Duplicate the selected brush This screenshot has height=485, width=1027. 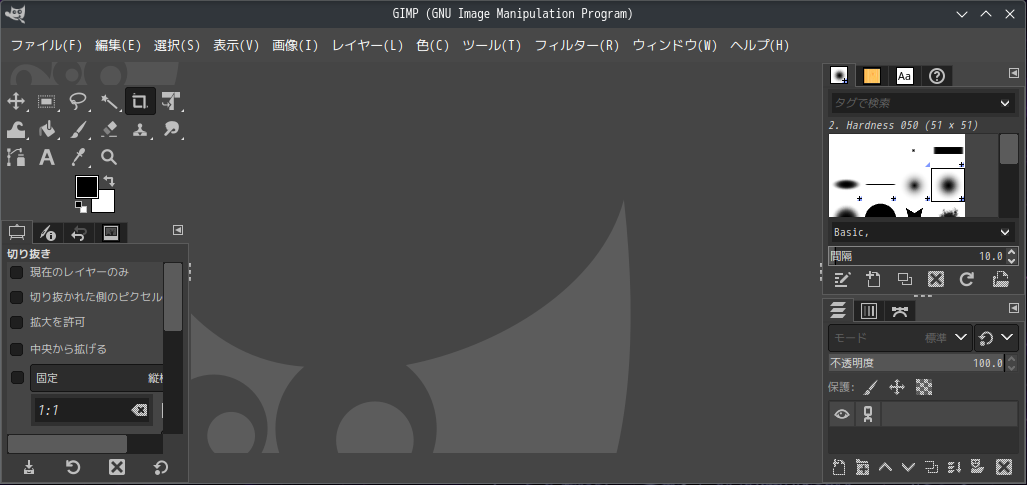905,280
